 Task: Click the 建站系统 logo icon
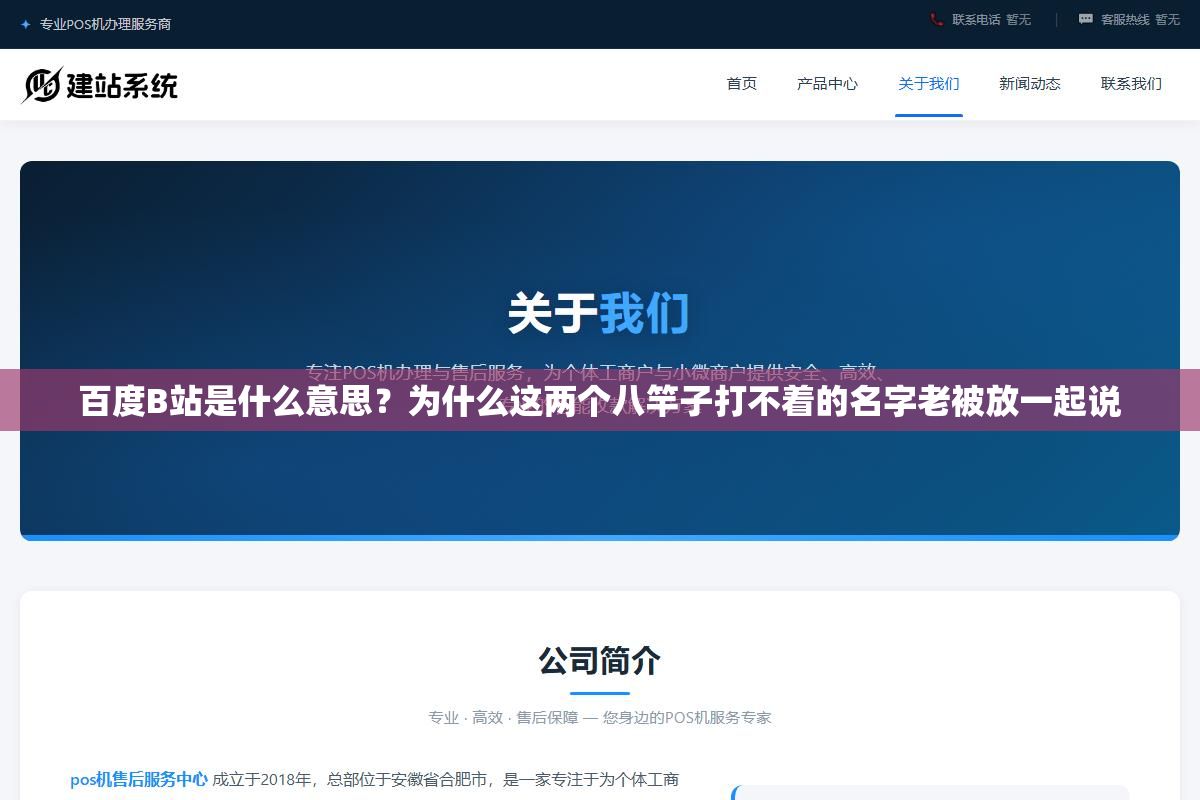(x=42, y=85)
